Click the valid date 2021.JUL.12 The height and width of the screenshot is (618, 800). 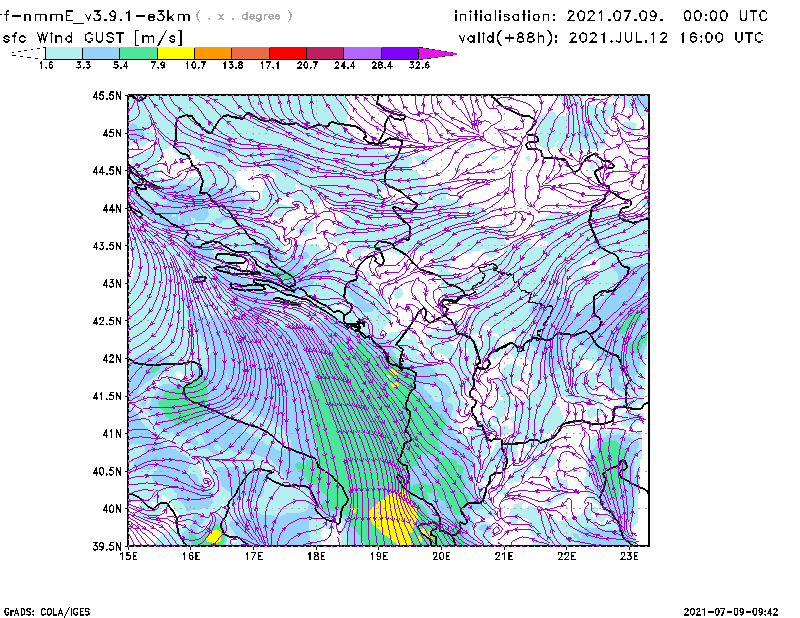coord(618,38)
